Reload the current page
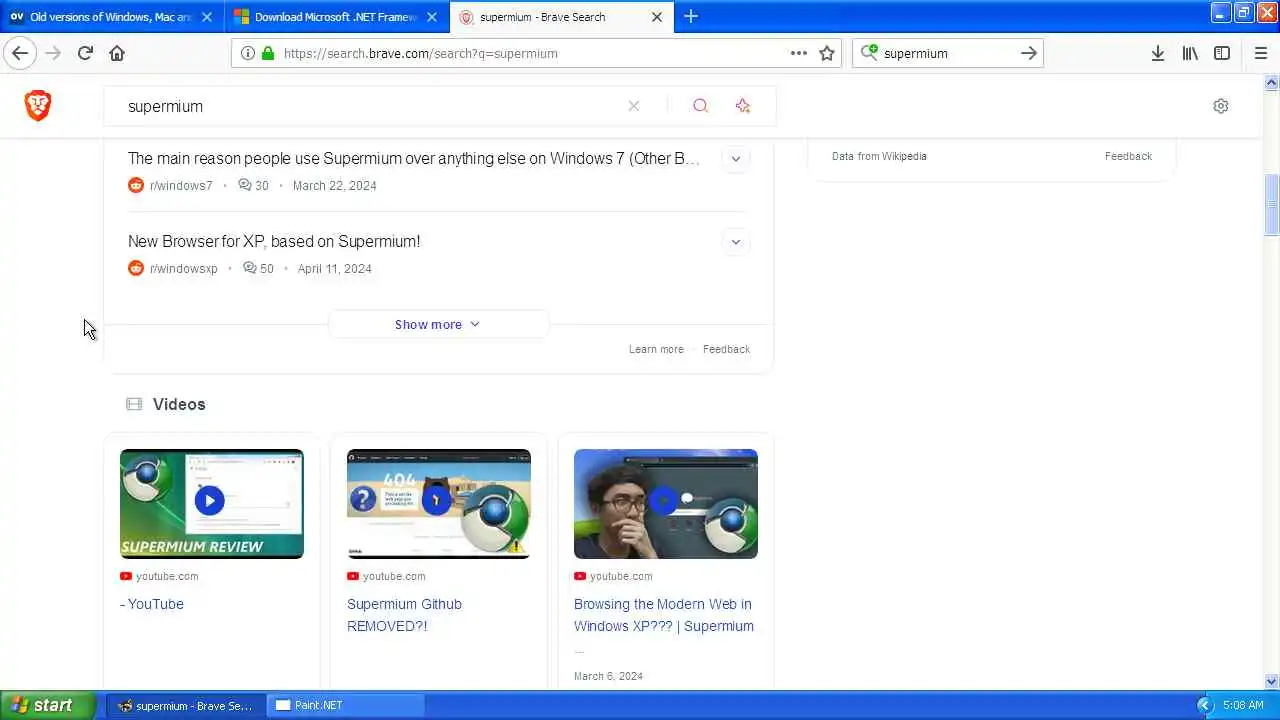Screen dimensions: 1280x720 point(85,53)
